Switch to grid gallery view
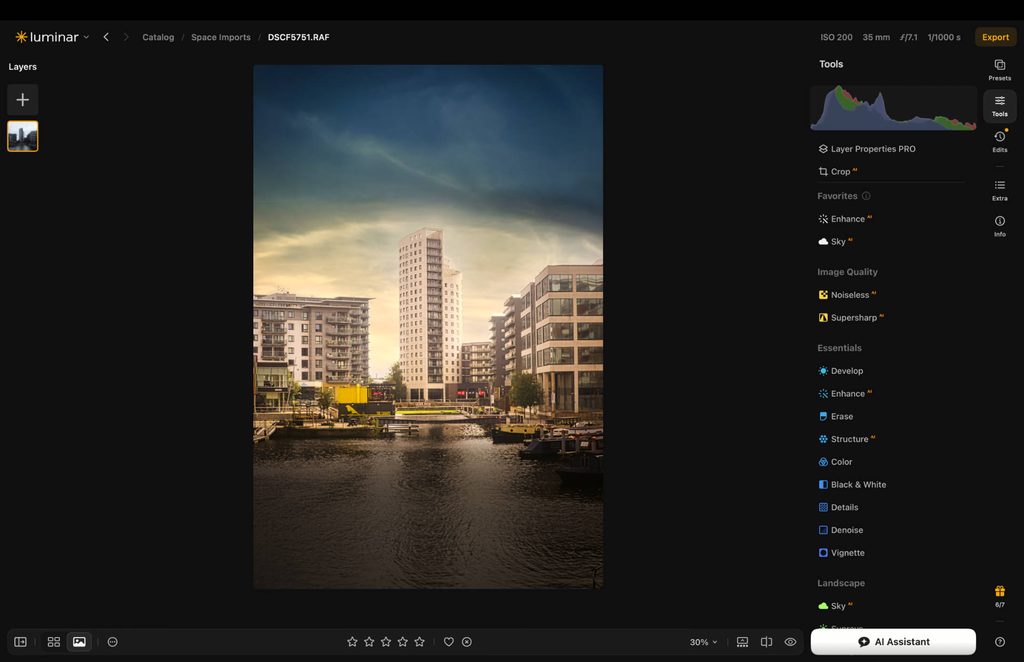The image size is (1024, 662). (54, 642)
